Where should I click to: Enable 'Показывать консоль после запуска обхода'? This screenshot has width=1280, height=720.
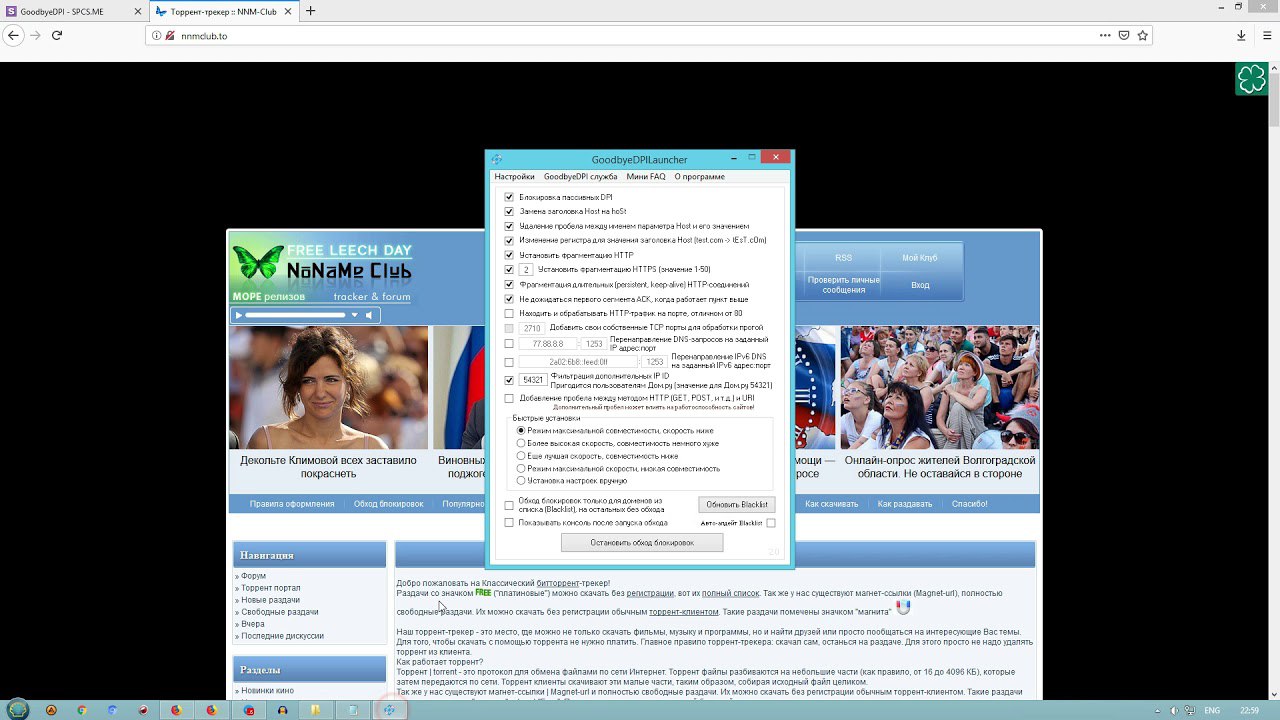click(x=509, y=522)
